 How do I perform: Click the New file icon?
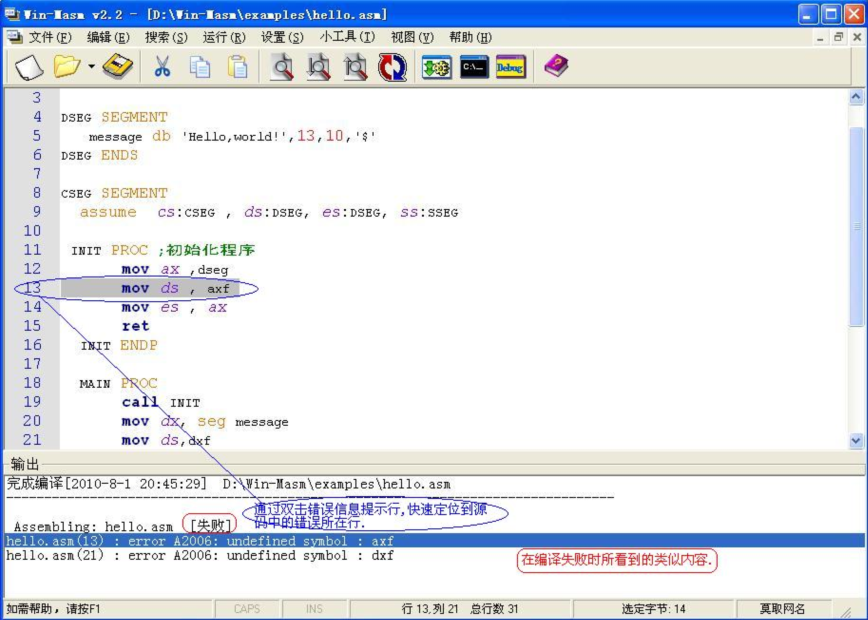[29, 67]
